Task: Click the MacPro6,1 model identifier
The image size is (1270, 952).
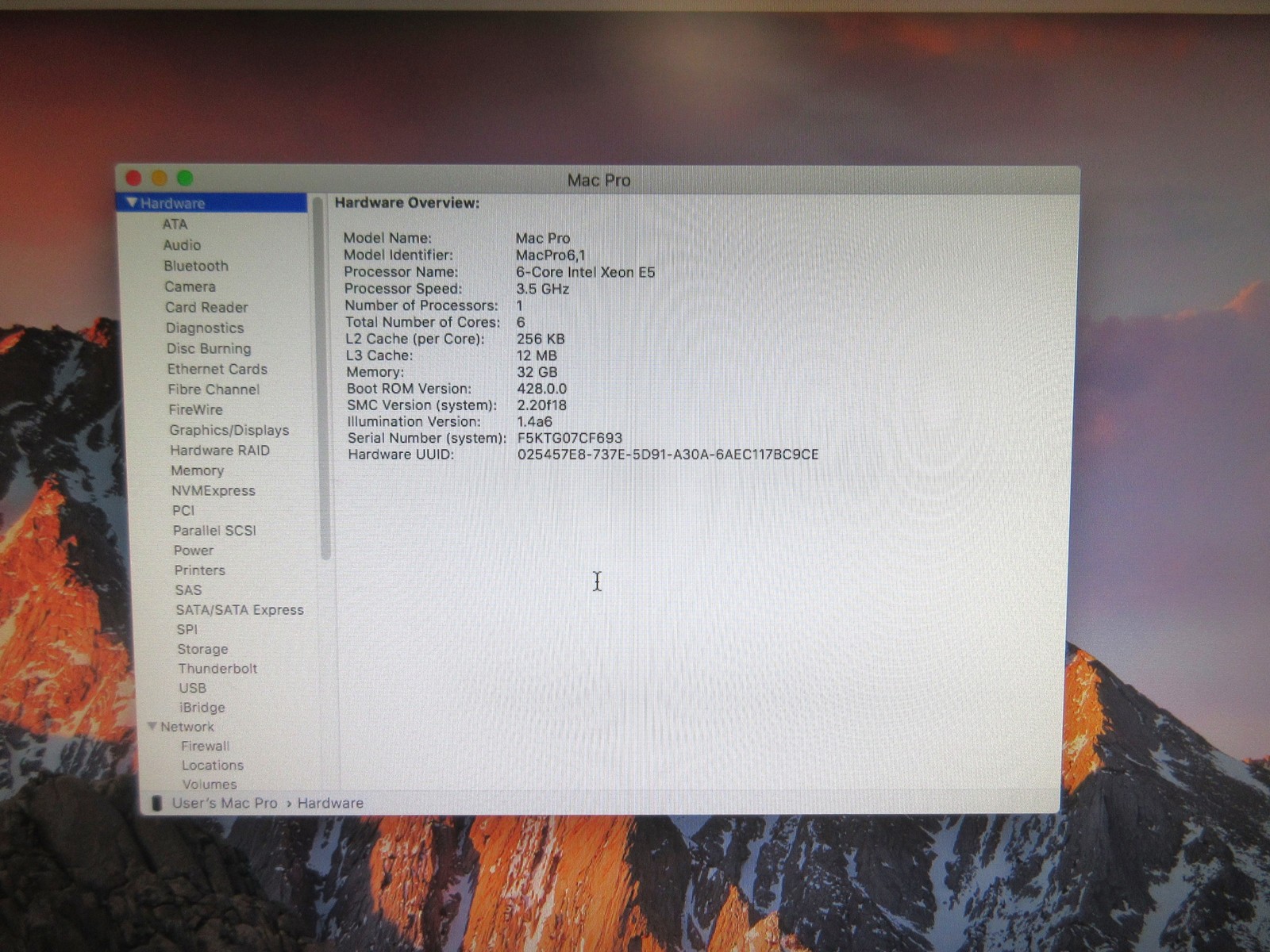Action: (x=551, y=255)
